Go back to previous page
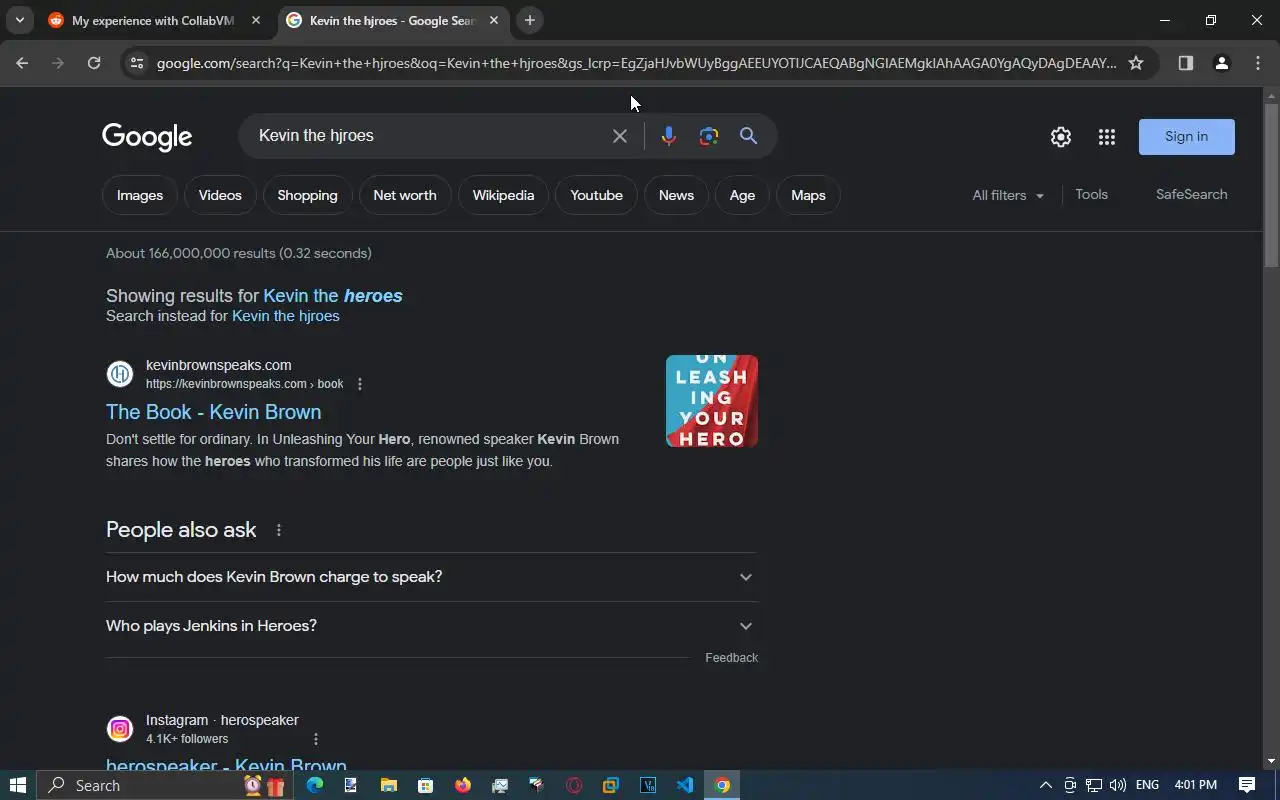This screenshot has width=1280, height=800. click(x=22, y=63)
